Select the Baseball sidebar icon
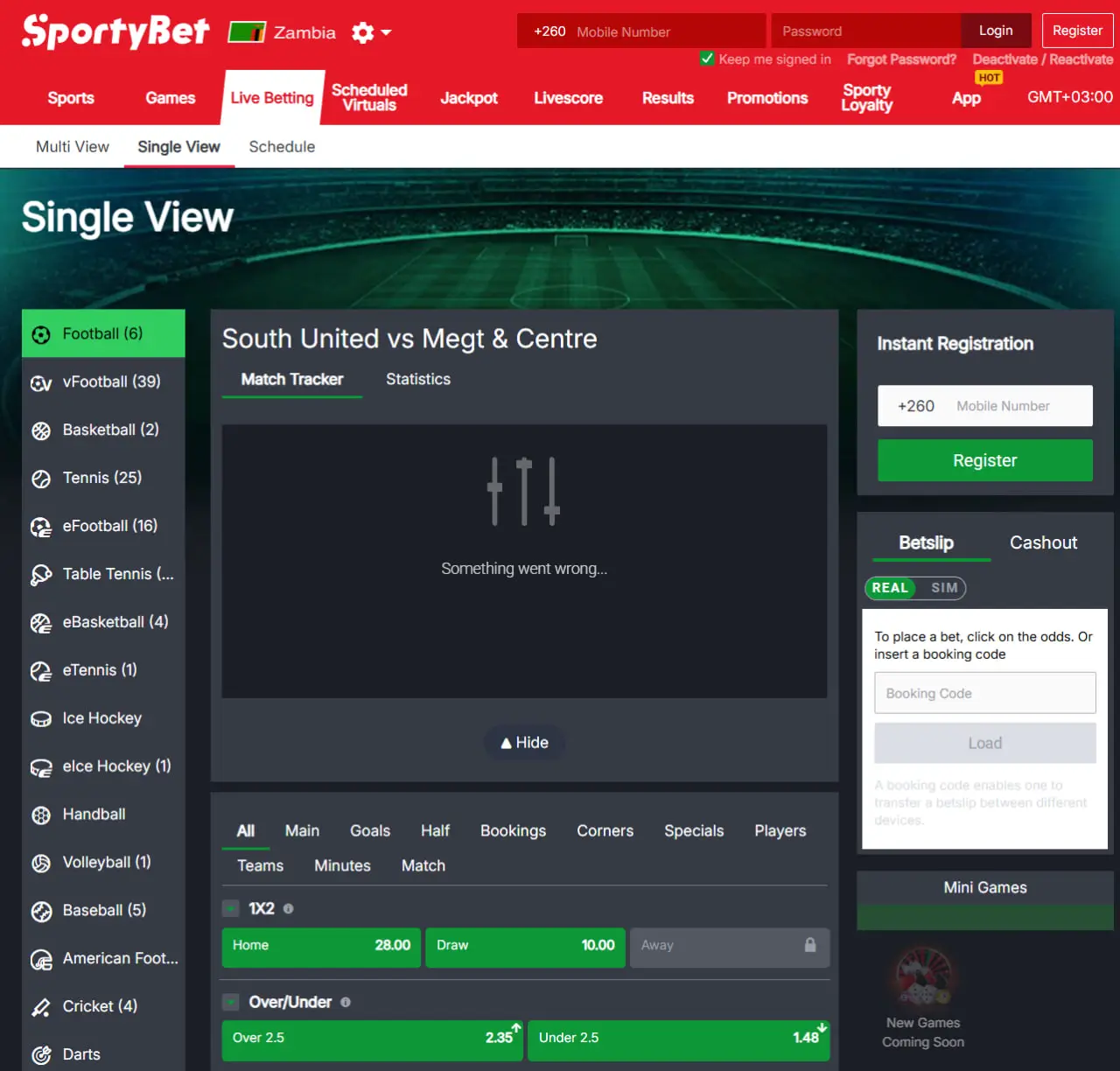The height and width of the screenshot is (1071, 1120). coord(41,912)
